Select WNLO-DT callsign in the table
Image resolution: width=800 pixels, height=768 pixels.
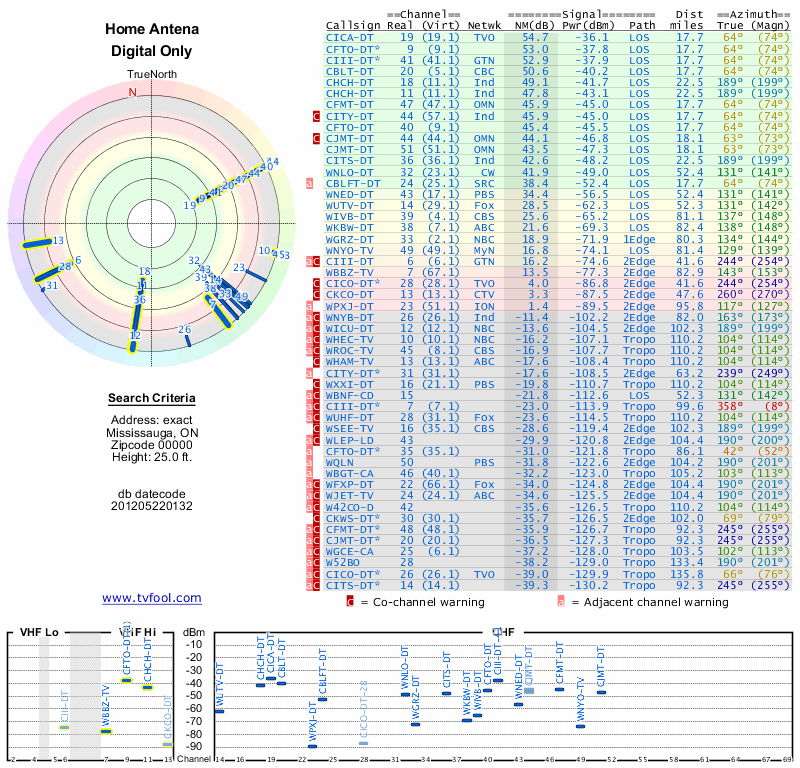point(349,172)
